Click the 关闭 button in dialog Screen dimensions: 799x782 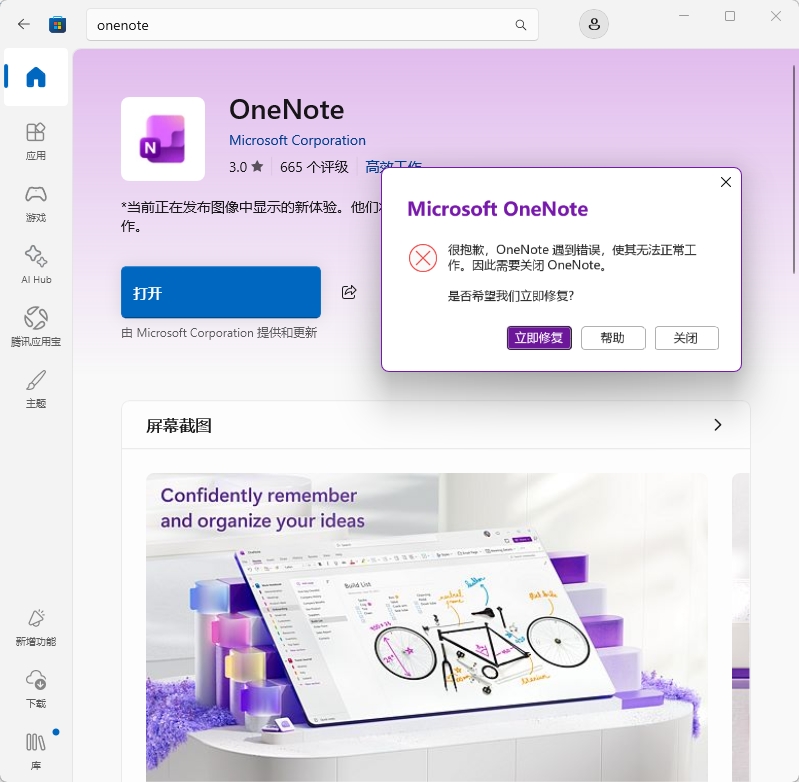pyautogui.click(x=686, y=338)
